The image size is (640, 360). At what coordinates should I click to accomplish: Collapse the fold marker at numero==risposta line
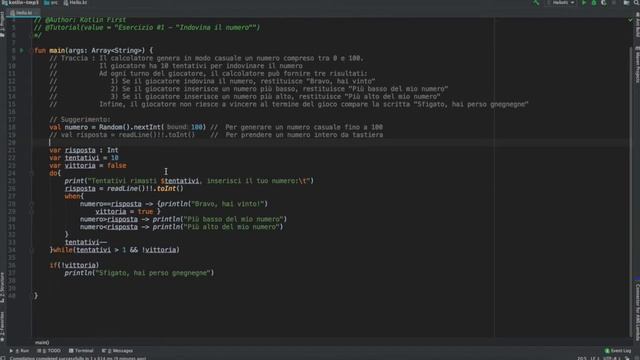(x=31, y=204)
